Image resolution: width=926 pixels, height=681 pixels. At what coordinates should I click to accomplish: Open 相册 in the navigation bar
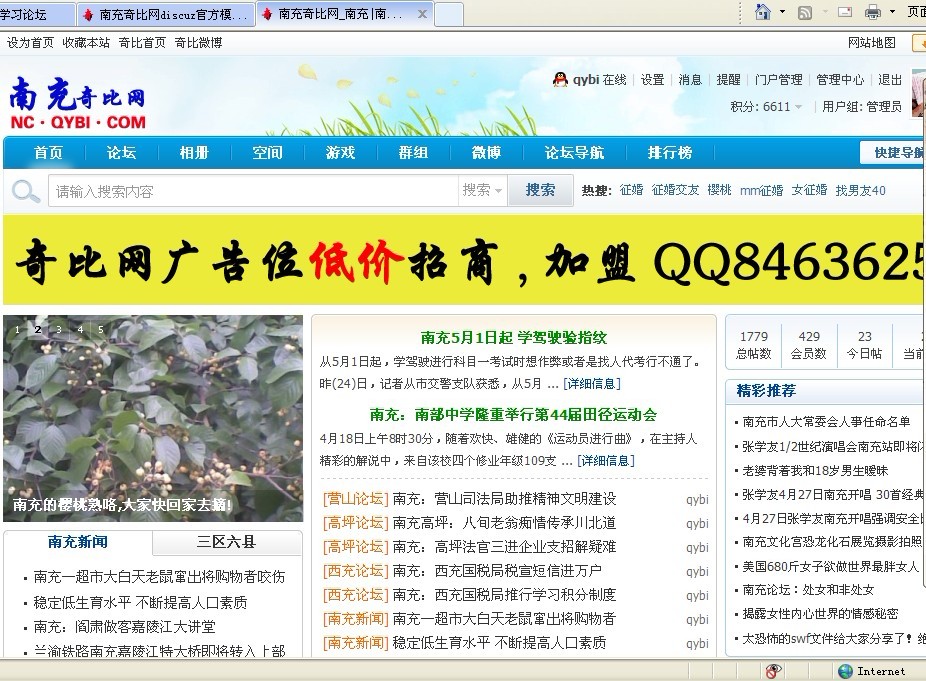click(194, 153)
